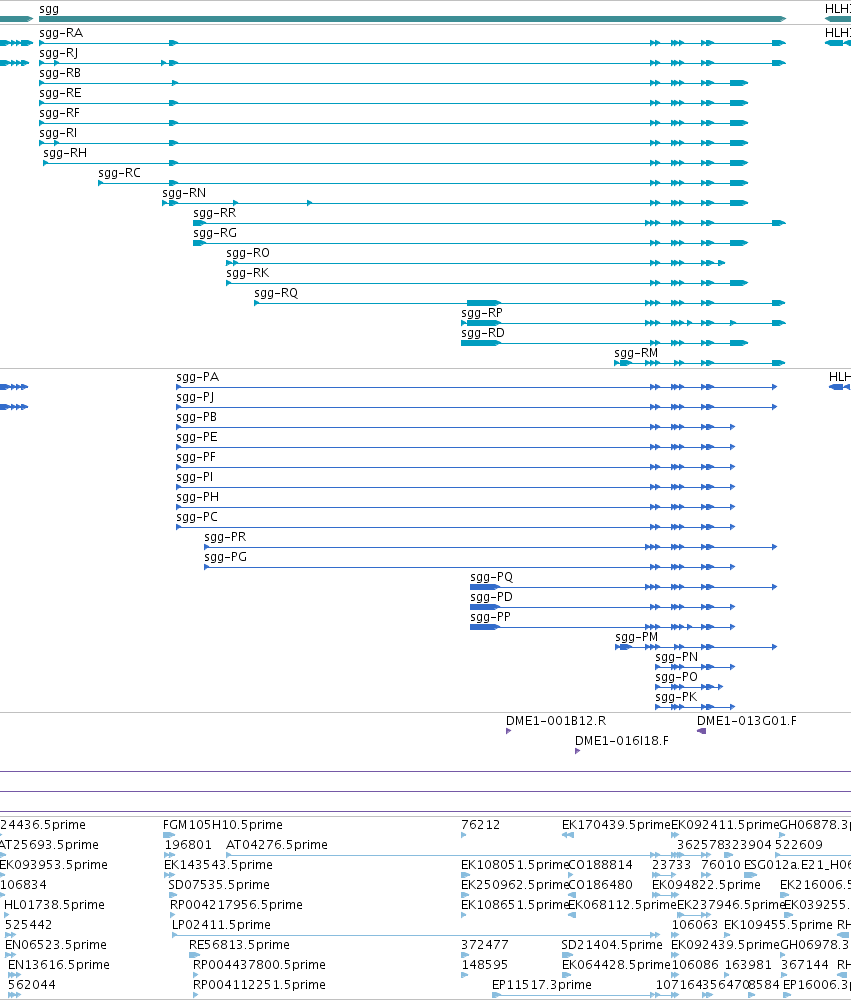Viewport: 851px width, 1000px height.
Task: Click the sgg-RA transcript label
Action: tap(61, 33)
